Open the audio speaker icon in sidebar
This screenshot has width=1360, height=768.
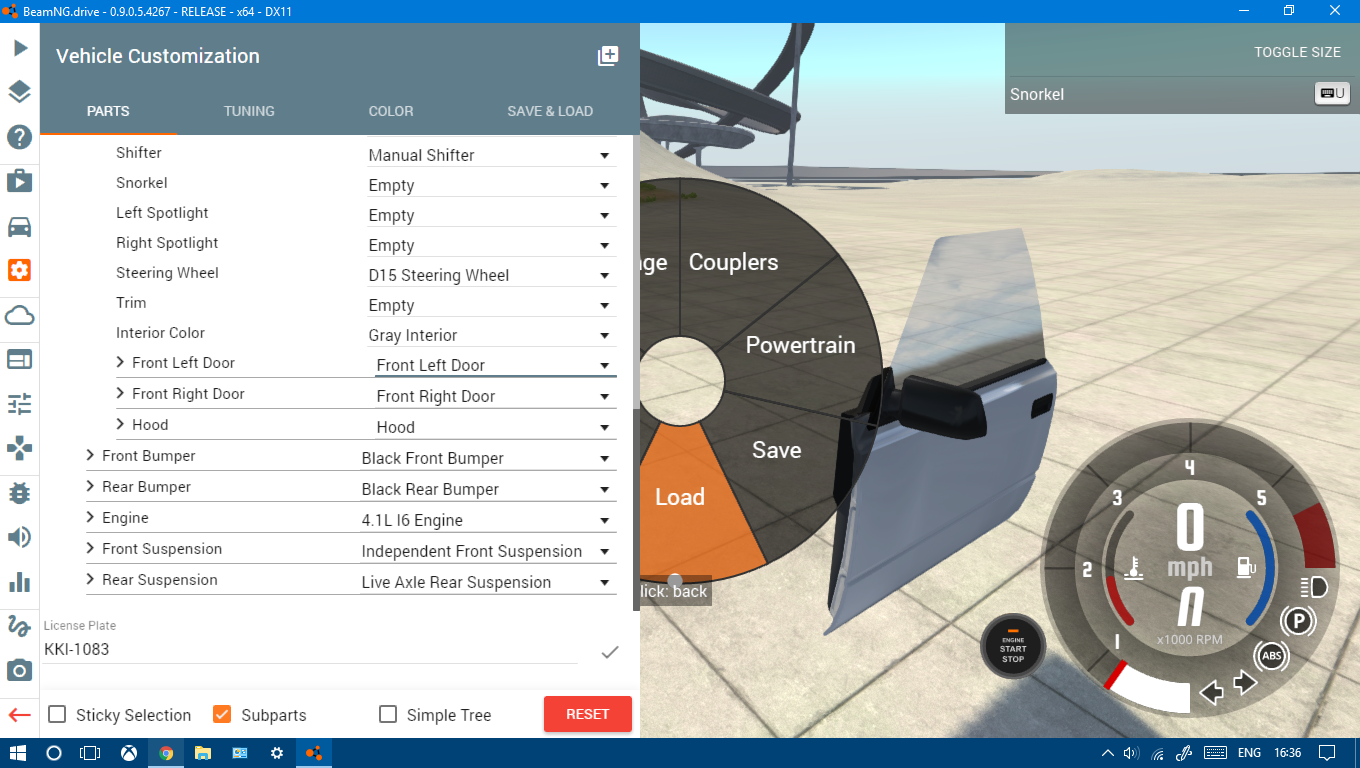click(x=20, y=537)
